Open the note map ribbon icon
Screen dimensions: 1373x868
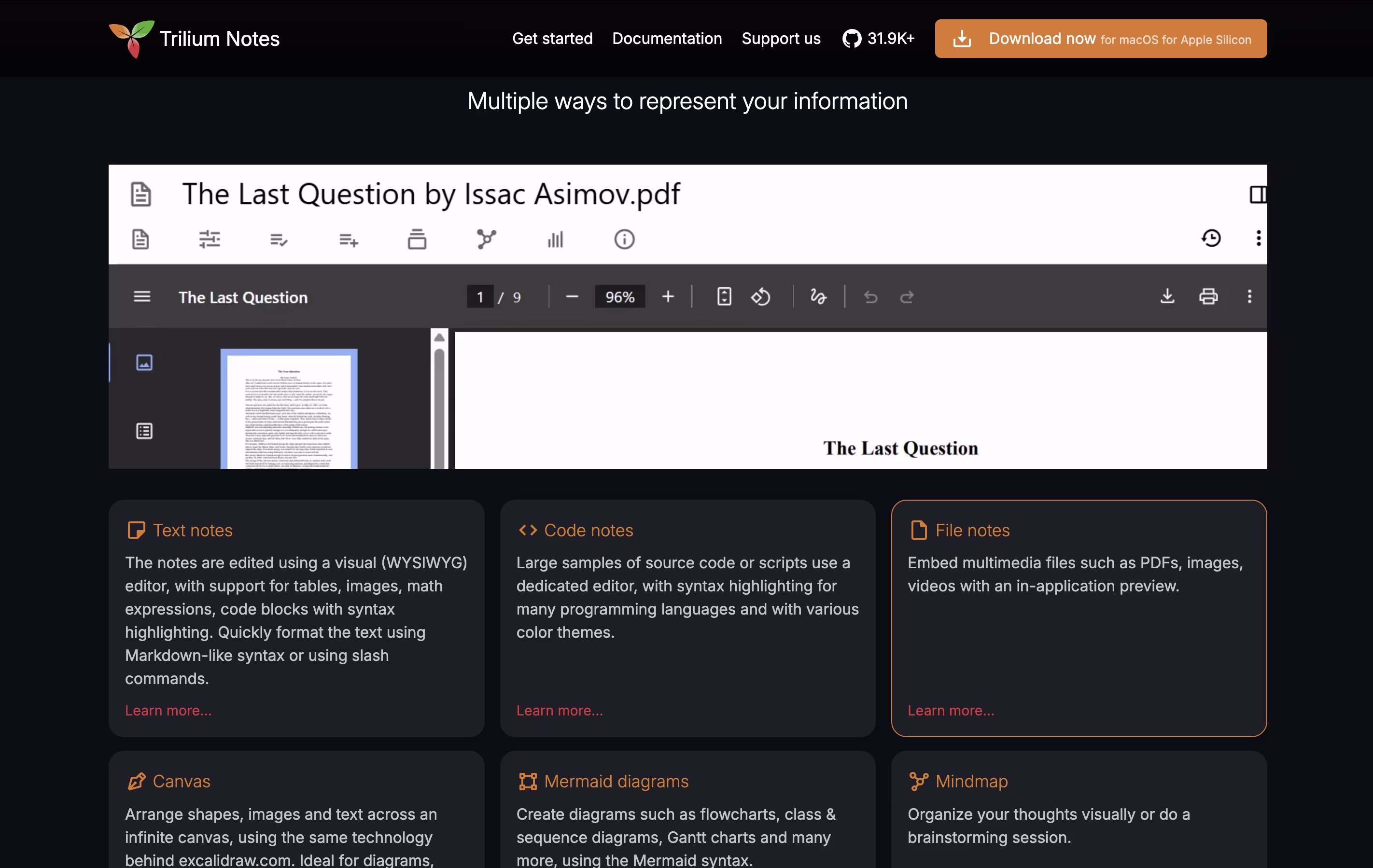486,239
